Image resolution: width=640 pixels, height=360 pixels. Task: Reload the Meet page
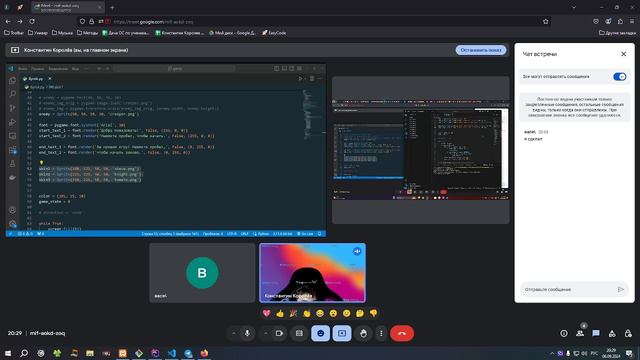pos(32,21)
